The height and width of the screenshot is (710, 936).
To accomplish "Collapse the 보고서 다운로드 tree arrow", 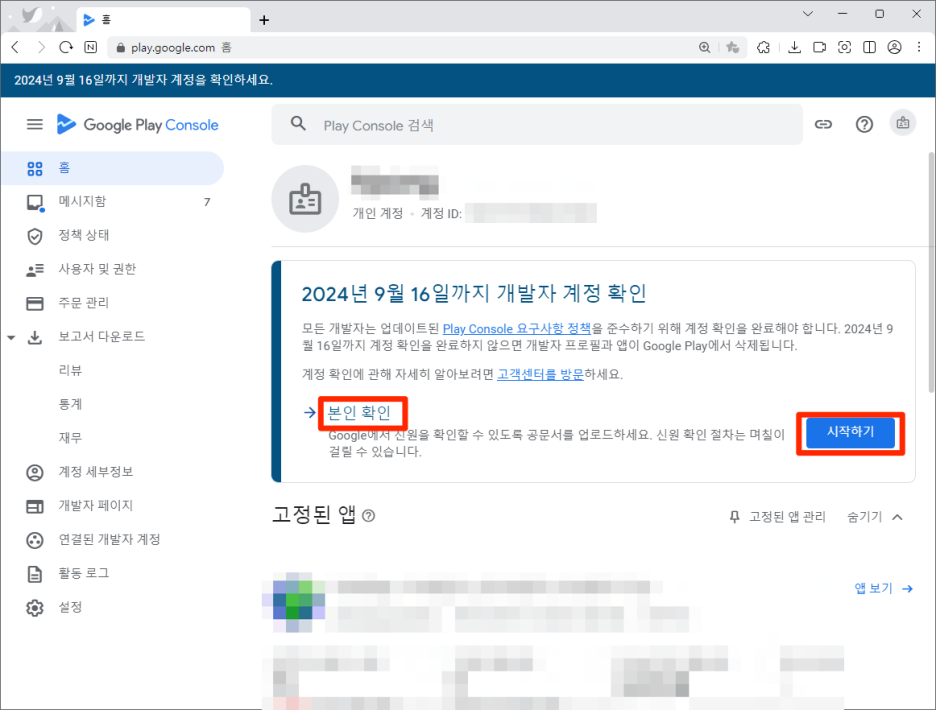I will coord(11,337).
